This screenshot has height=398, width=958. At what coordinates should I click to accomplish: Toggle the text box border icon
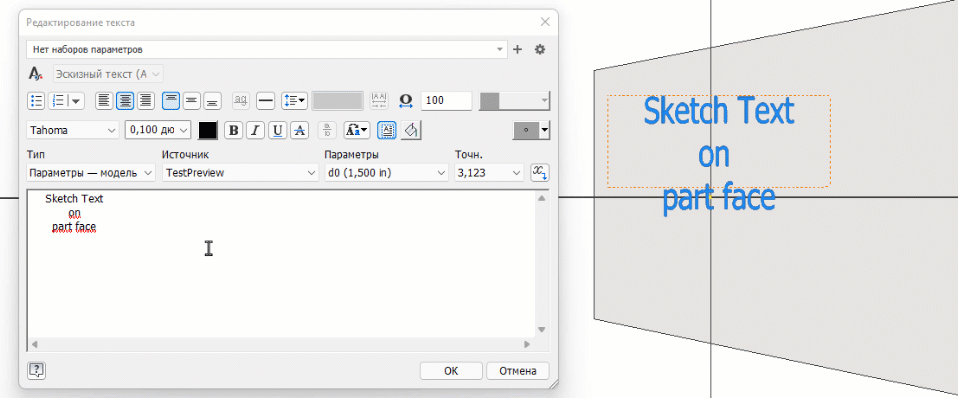pyautogui.click(x=386, y=130)
